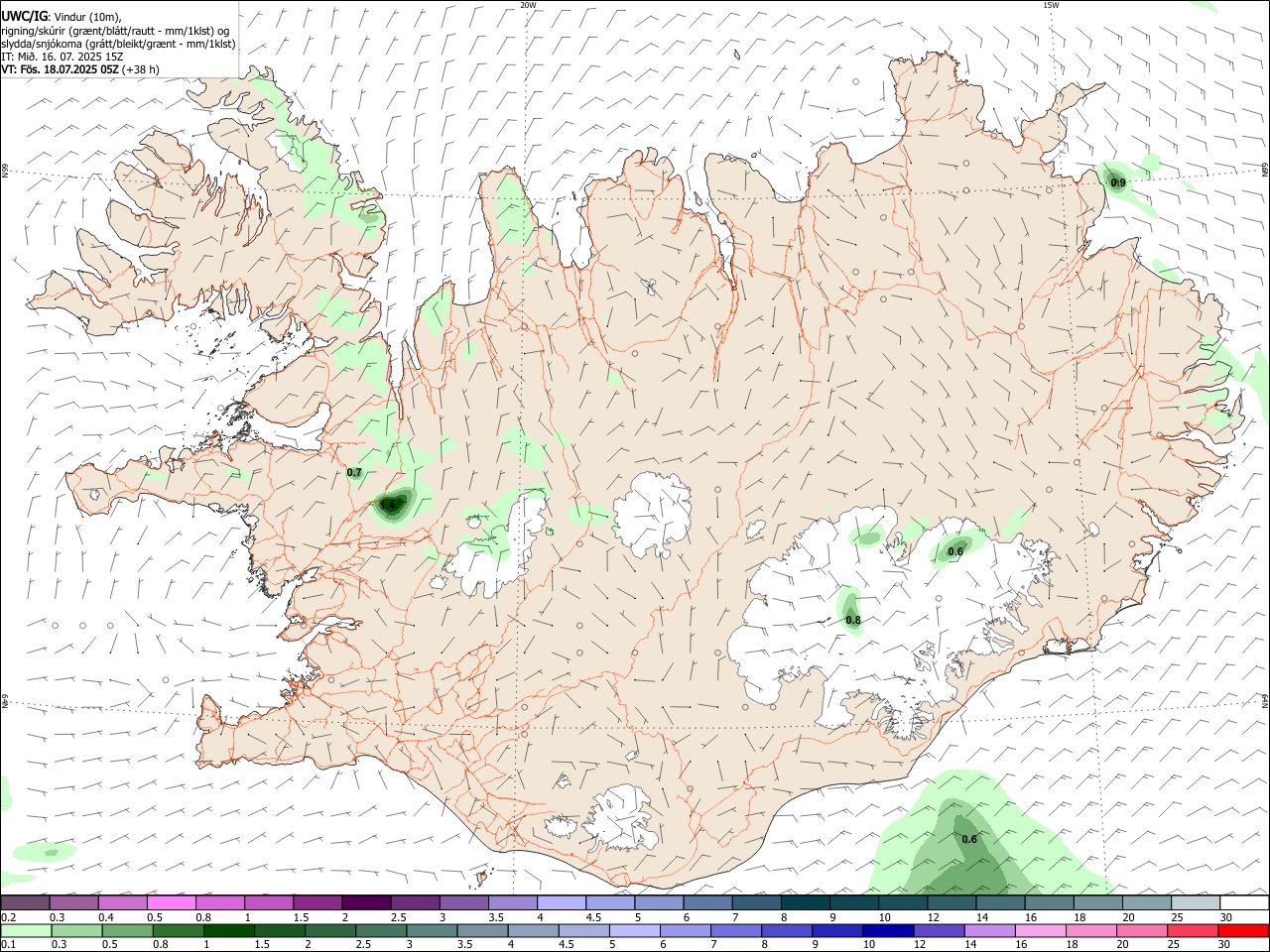This screenshot has height=952, width=1270.
Task: Select the 25 red-pink rain swatch
Action: 1192,930
